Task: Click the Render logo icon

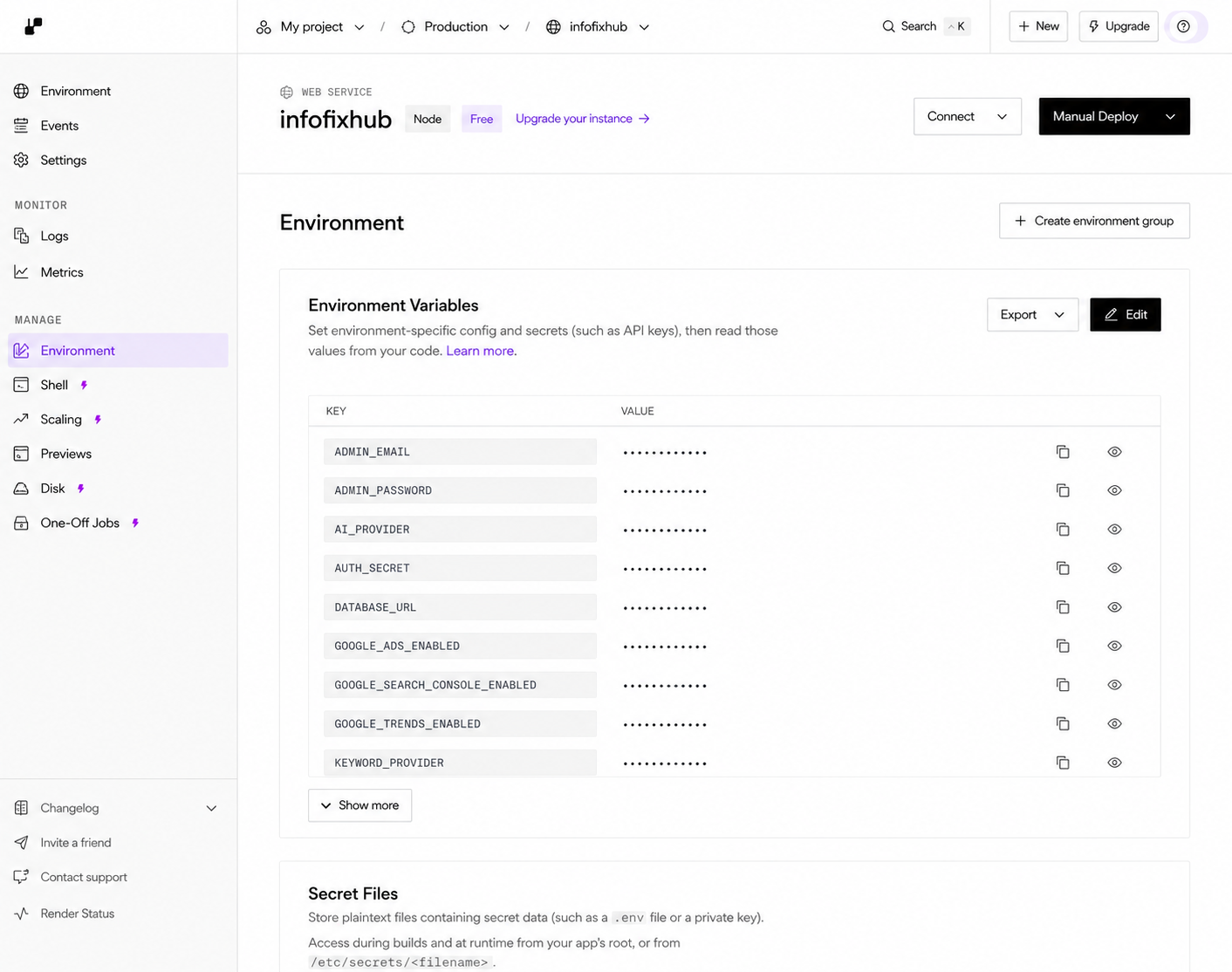Action: (33, 26)
